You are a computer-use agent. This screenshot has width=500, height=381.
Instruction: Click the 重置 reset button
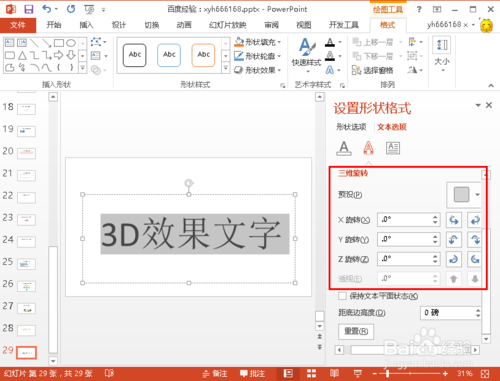356,331
